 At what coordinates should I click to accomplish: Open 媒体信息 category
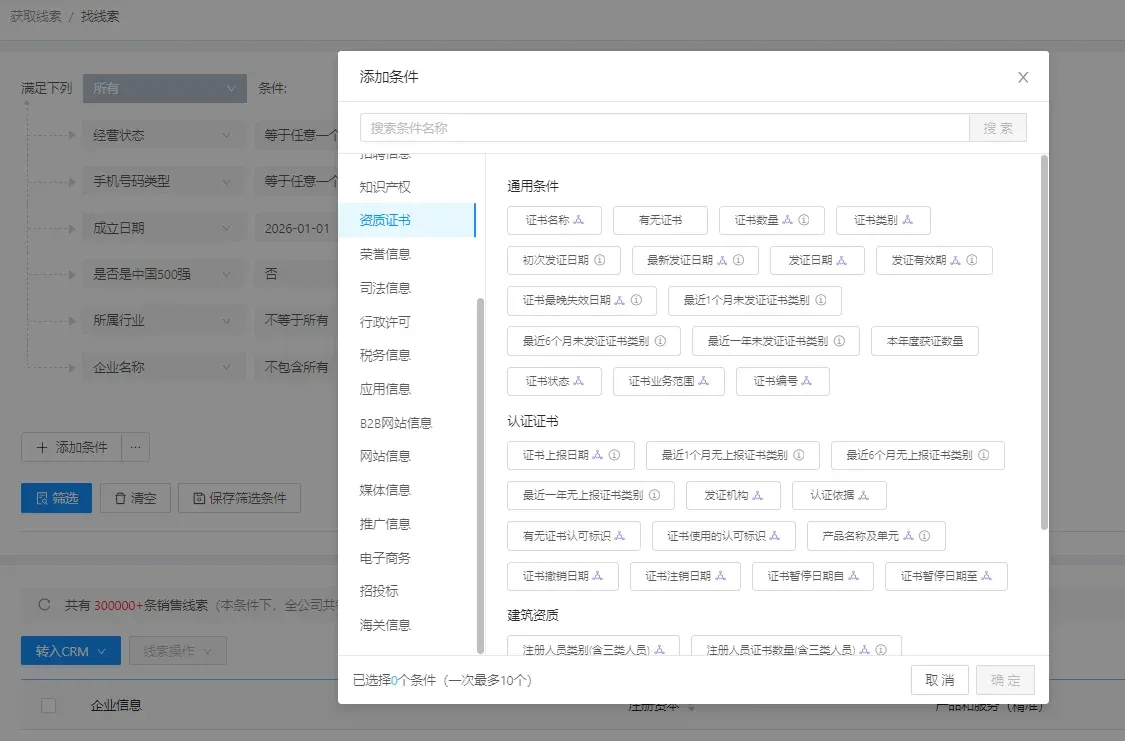(x=385, y=490)
